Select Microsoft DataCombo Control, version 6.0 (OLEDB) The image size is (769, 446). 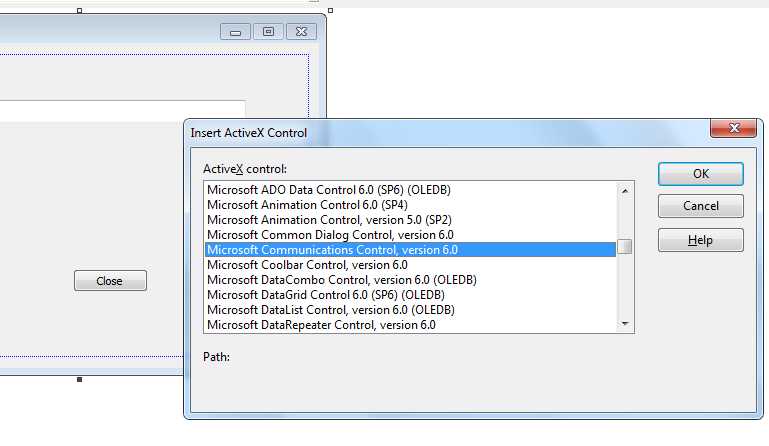tap(410, 280)
